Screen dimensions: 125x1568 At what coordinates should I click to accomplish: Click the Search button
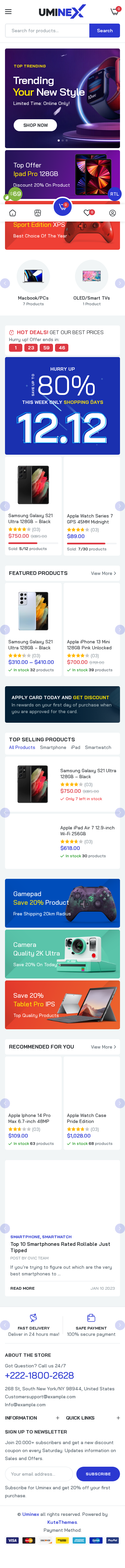(x=104, y=31)
